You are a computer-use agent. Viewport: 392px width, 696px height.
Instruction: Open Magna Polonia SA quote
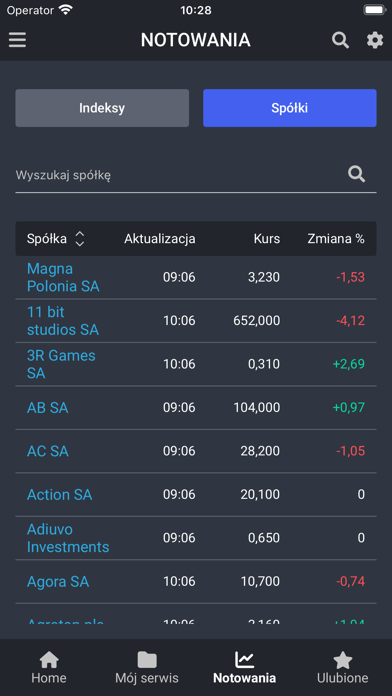(x=63, y=277)
